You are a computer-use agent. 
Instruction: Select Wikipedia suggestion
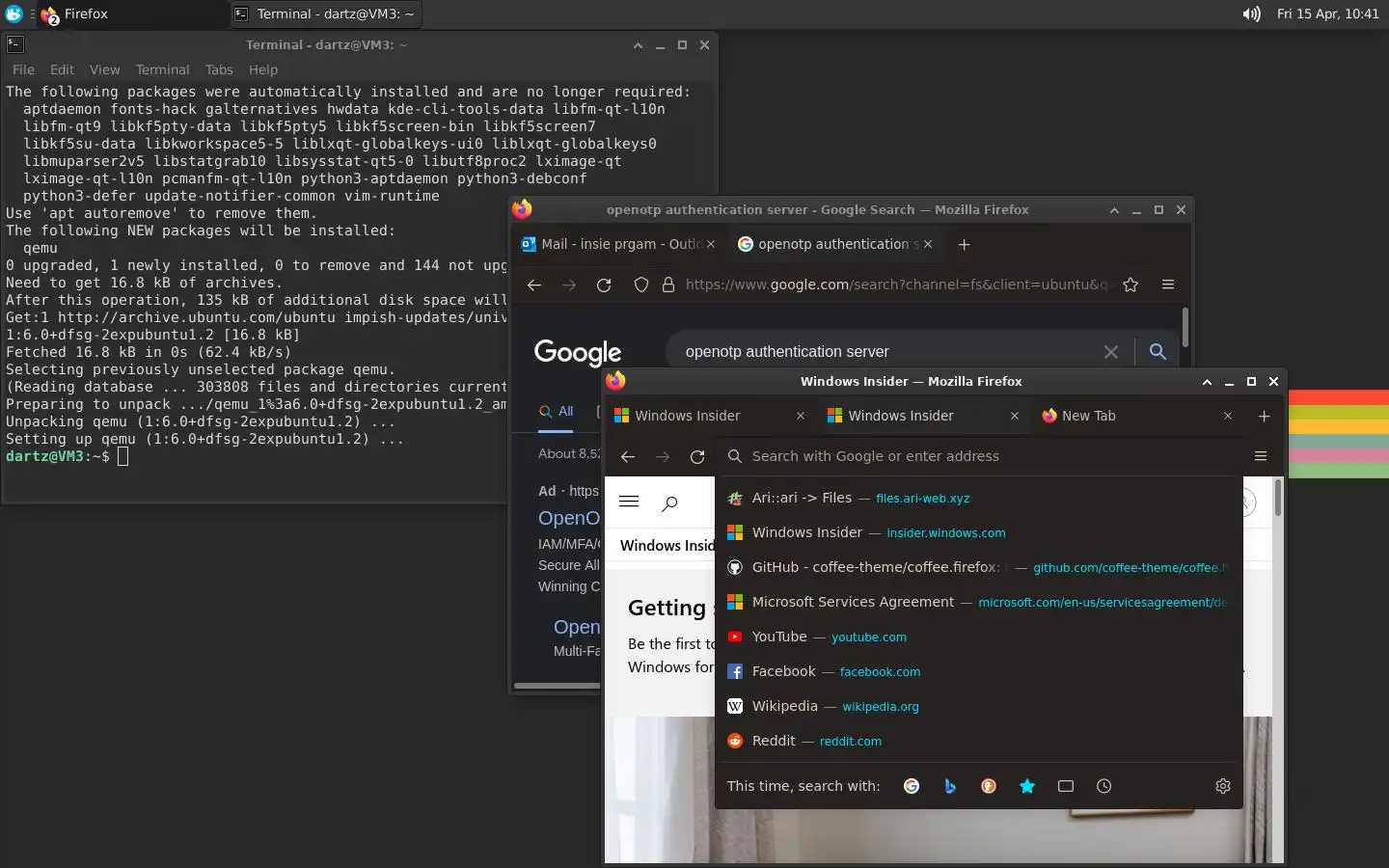pos(978,706)
